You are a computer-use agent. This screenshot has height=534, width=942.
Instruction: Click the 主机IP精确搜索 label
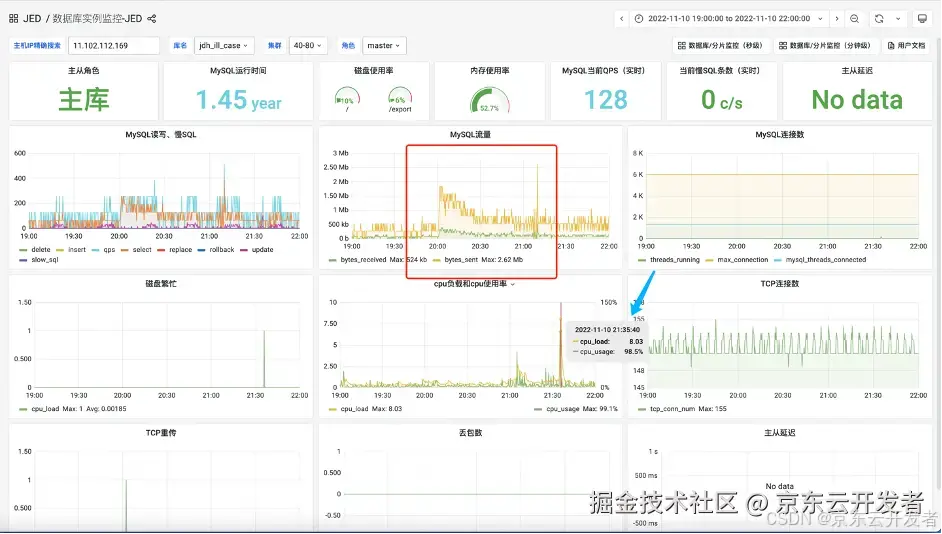[x=37, y=46]
